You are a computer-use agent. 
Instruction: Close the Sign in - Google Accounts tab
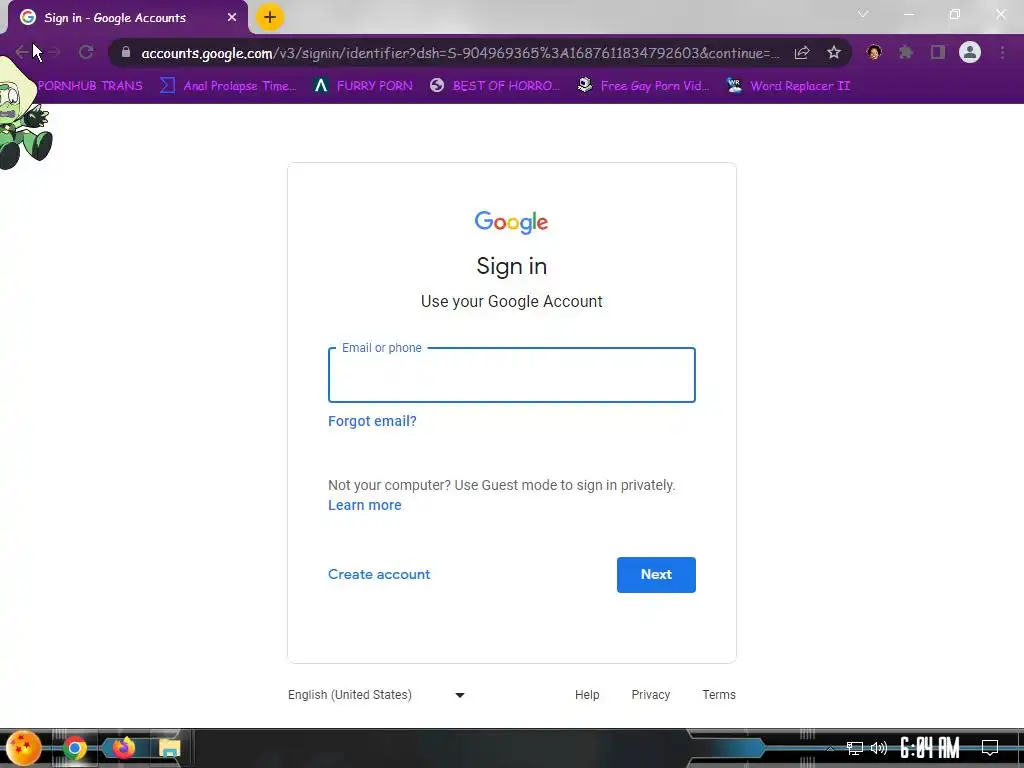click(232, 18)
